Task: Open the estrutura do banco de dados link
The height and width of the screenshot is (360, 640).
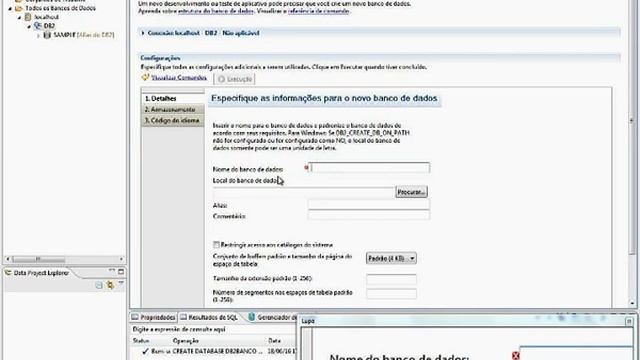Action: pos(216,11)
